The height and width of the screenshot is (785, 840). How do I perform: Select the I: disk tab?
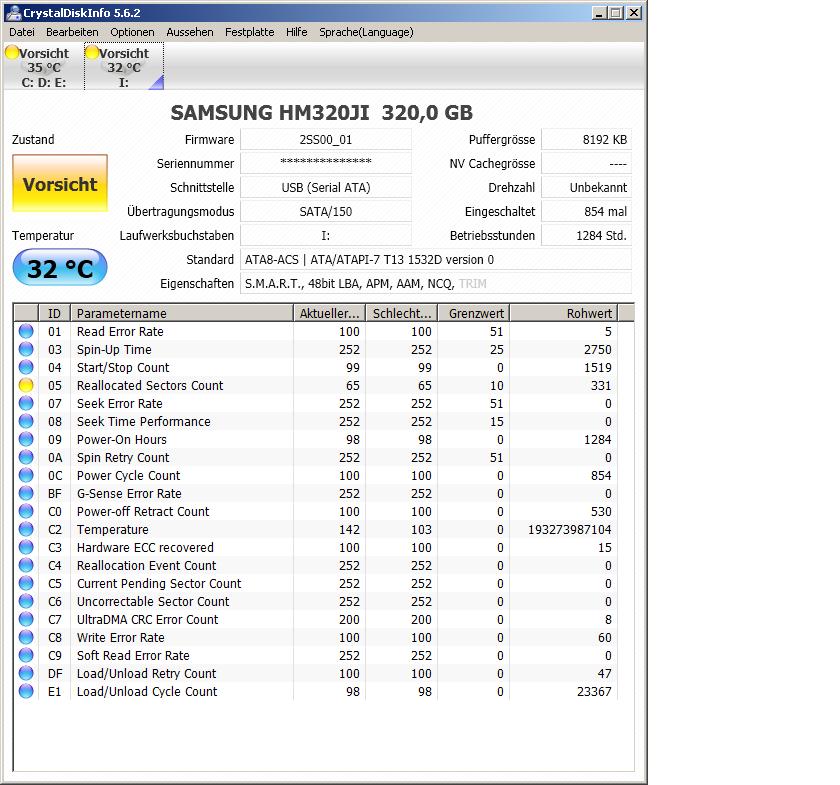(x=124, y=66)
